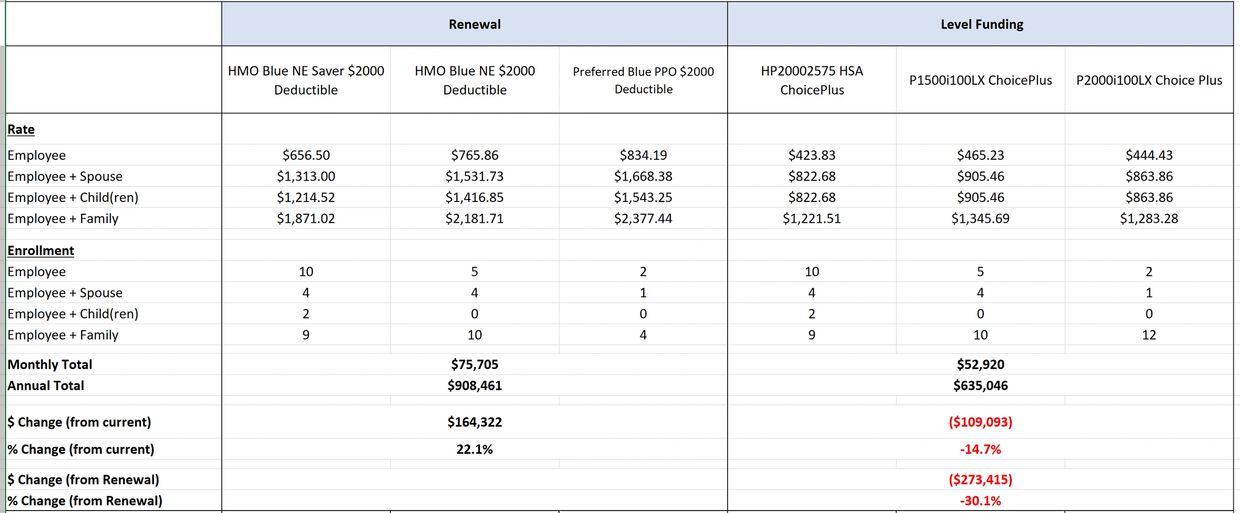
Task: Click the $1,313.00 spouse rate cell
Action: point(306,176)
